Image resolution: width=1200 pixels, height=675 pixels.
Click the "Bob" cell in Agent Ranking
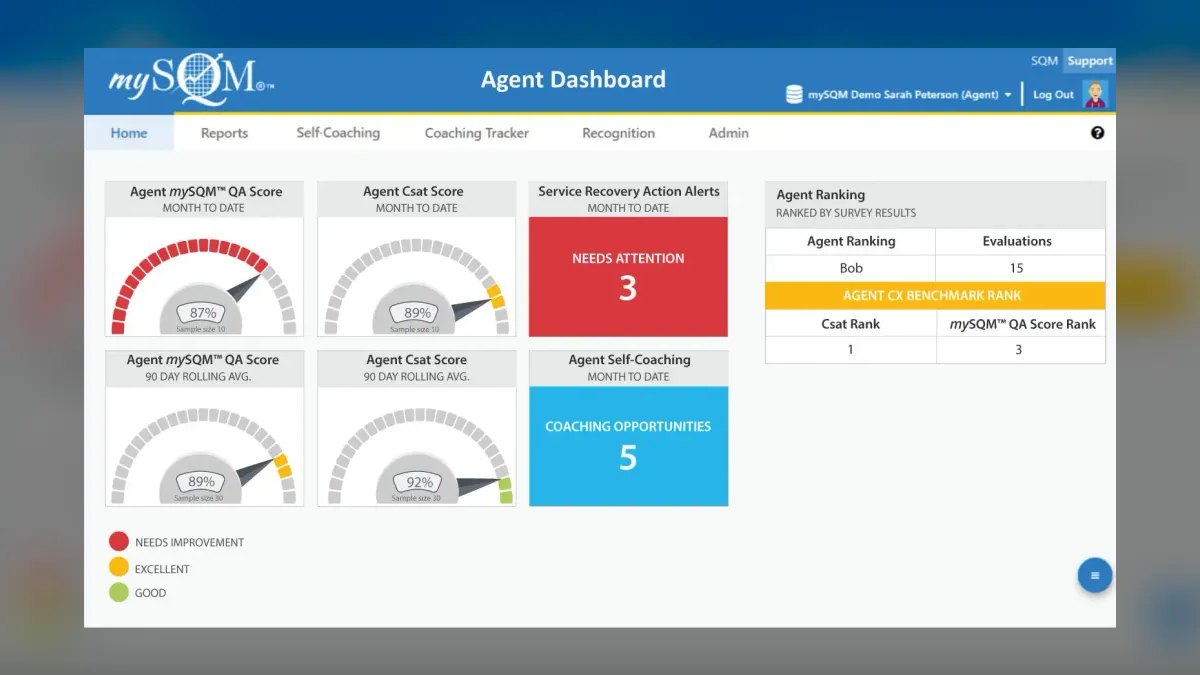coord(851,268)
